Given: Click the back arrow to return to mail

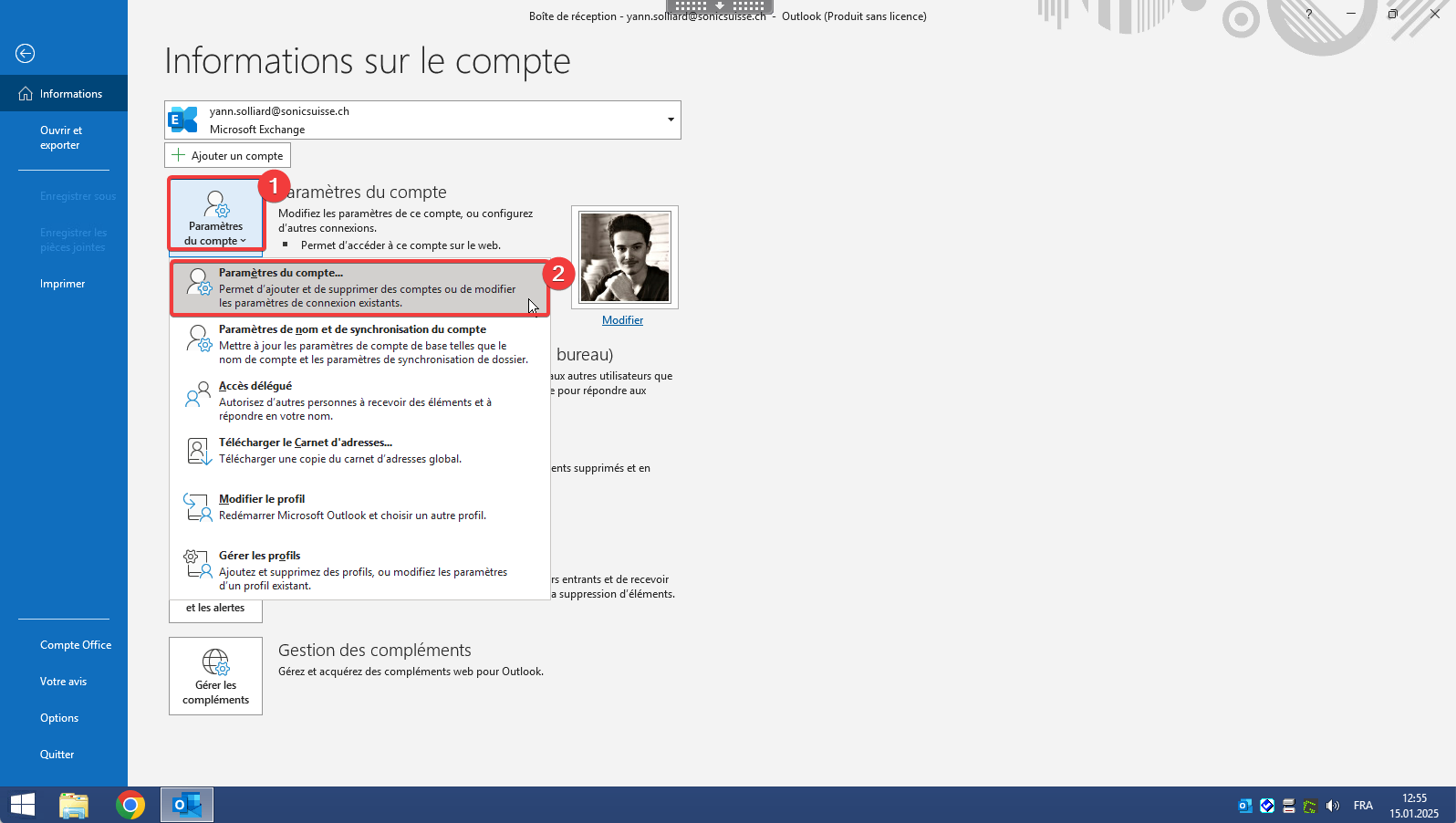Looking at the screenshot, I should coord(26,54).
